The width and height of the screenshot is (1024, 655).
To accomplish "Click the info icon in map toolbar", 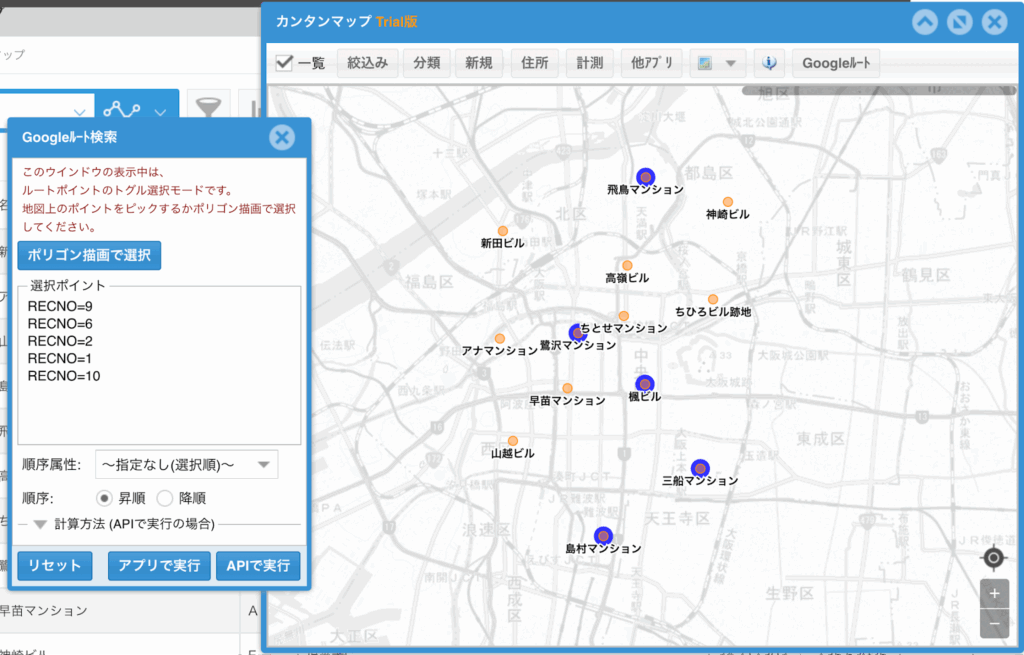I will (x=770, y=63).
